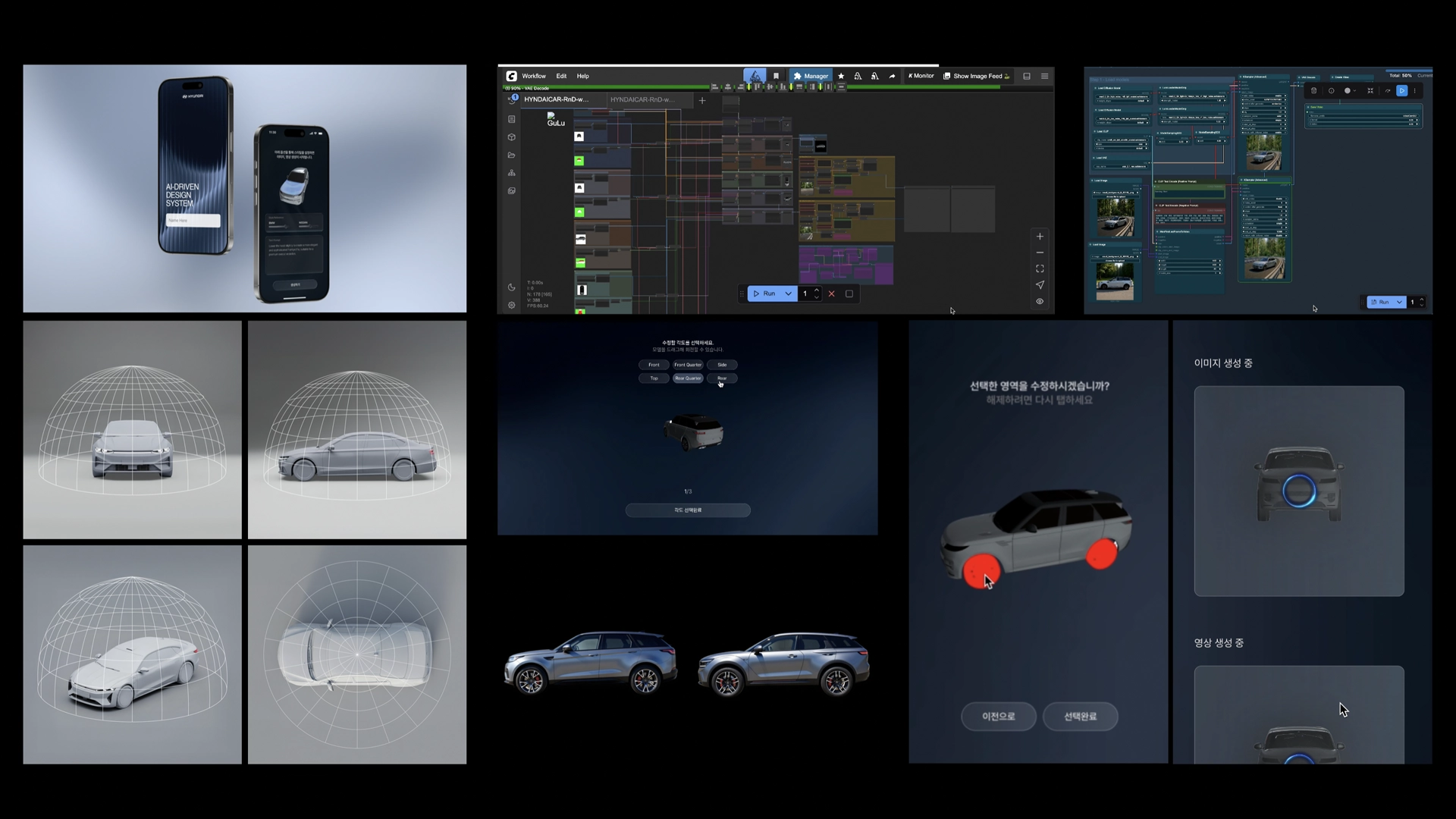Increase batch count in right ComfyUI window
This screenshot has width=1456, height=819.
tap(1422, 299)
